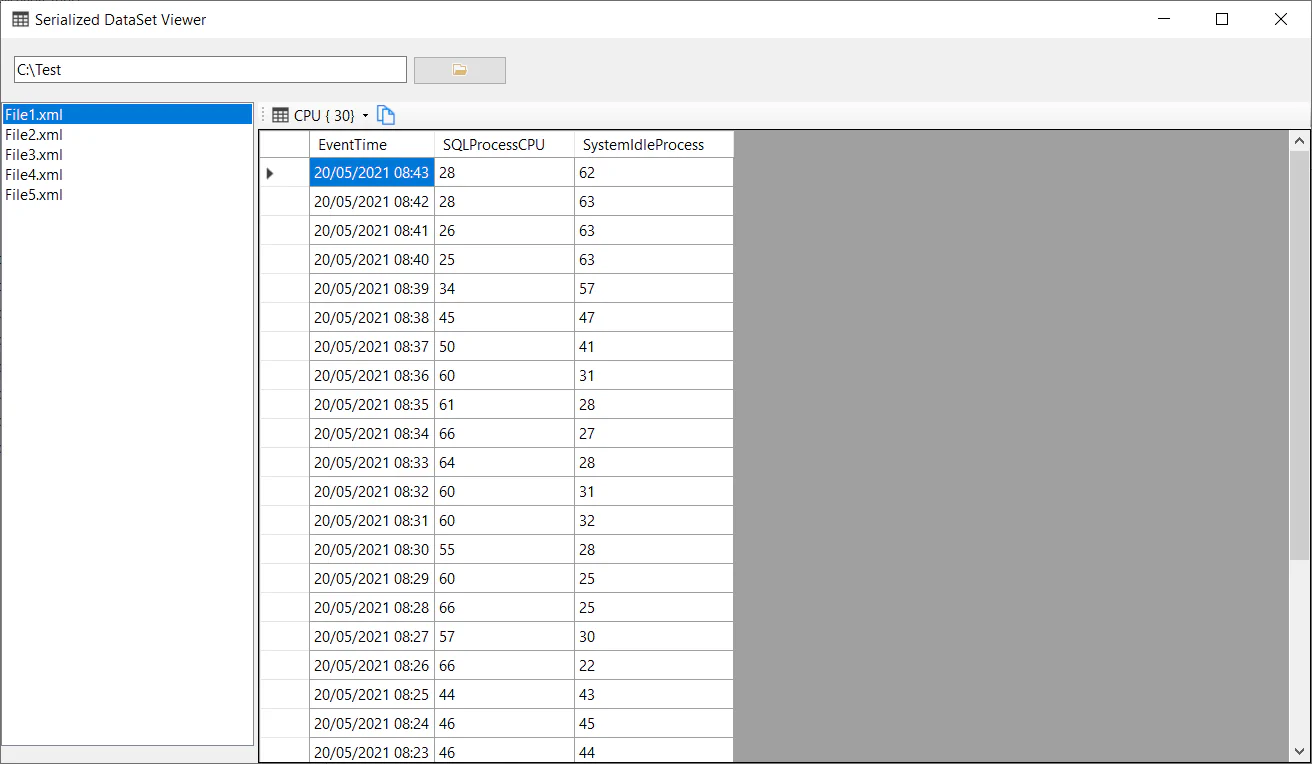Viewport: 1312px width, 764px height.
Task: Click the toolbar drag handle grip
Action: (x=263, y=115)
